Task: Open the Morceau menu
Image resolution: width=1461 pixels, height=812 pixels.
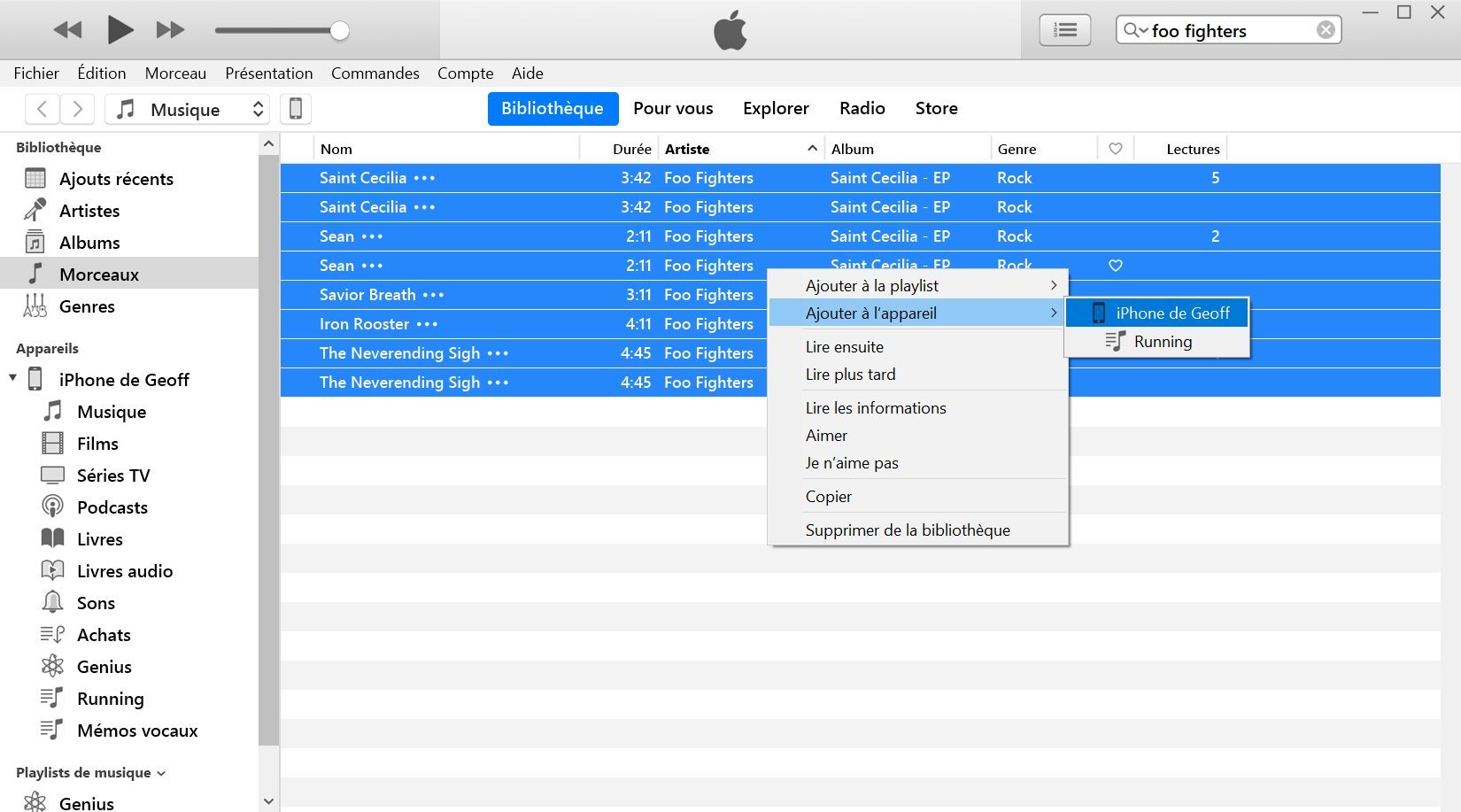Action: point(175,73)
